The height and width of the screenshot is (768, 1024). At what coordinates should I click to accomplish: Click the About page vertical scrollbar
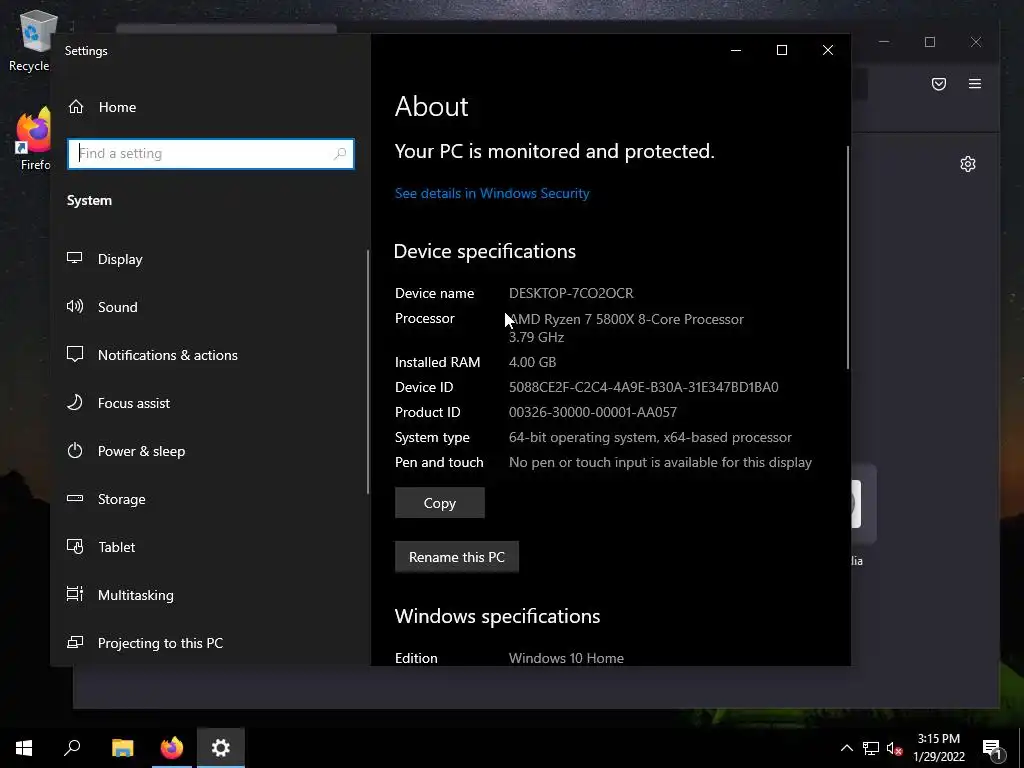point(848,258)
